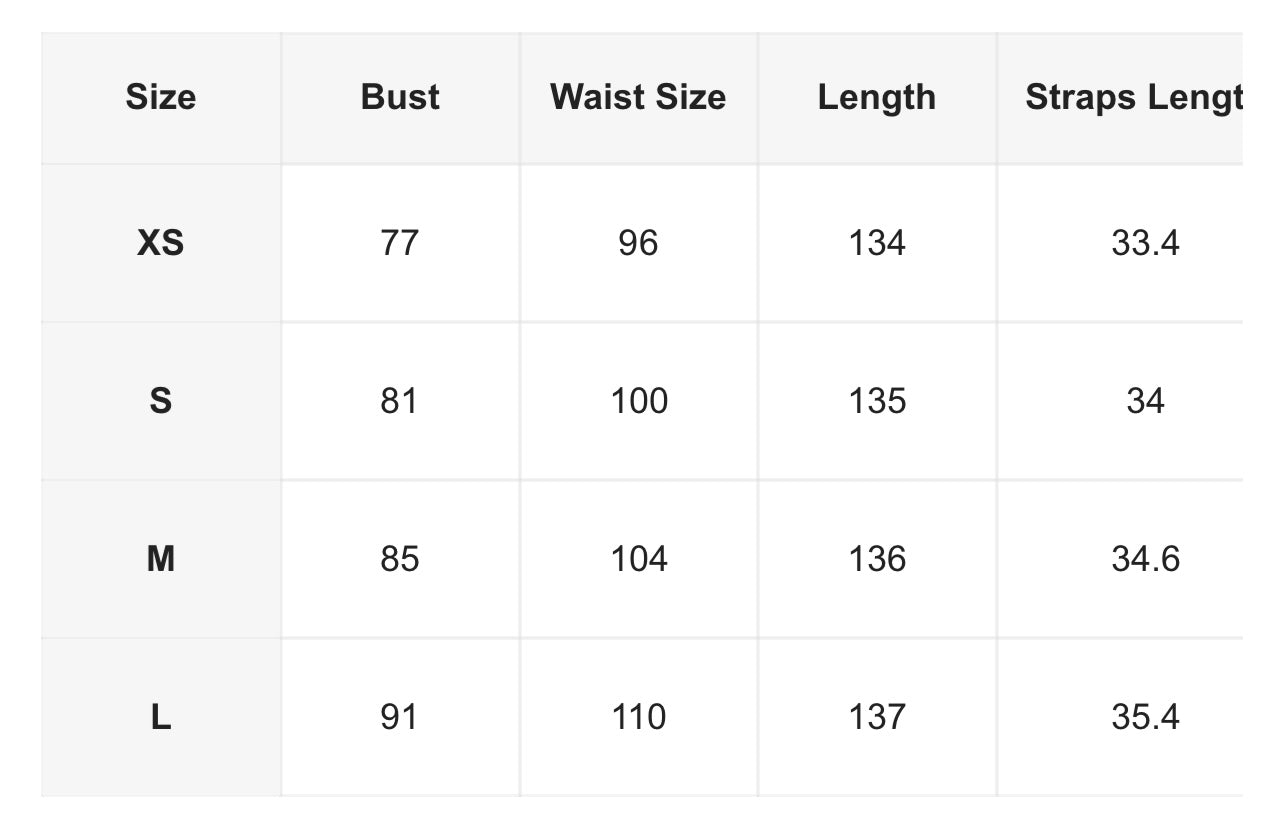Click the XS length value 134
1284x831 pixels.
coord(877,243)
